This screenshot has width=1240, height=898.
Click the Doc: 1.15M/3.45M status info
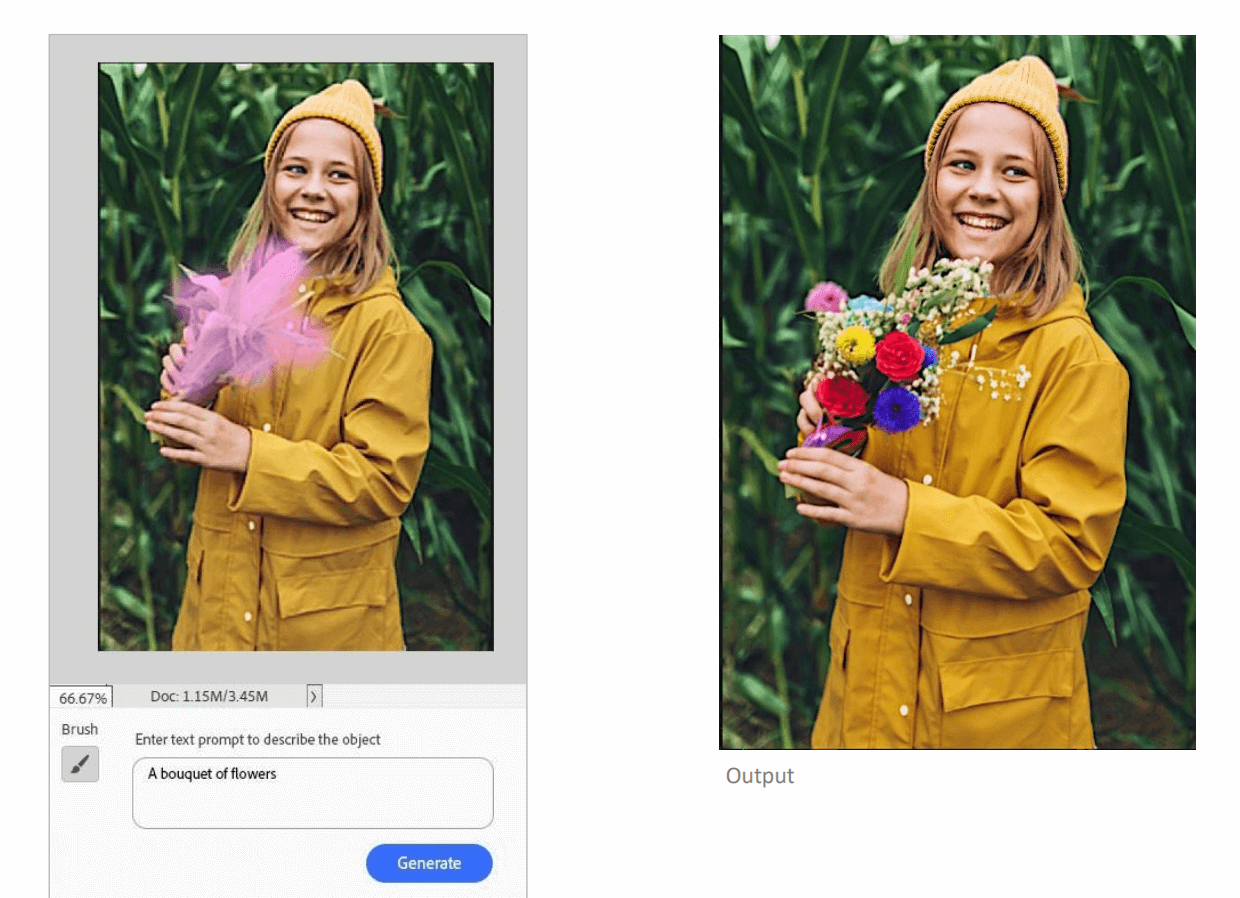click(x=208, y=697)
